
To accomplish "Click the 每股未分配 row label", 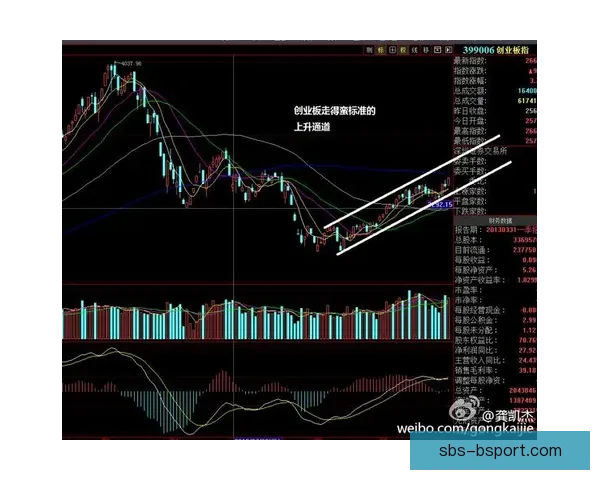I will coord(476,330).
